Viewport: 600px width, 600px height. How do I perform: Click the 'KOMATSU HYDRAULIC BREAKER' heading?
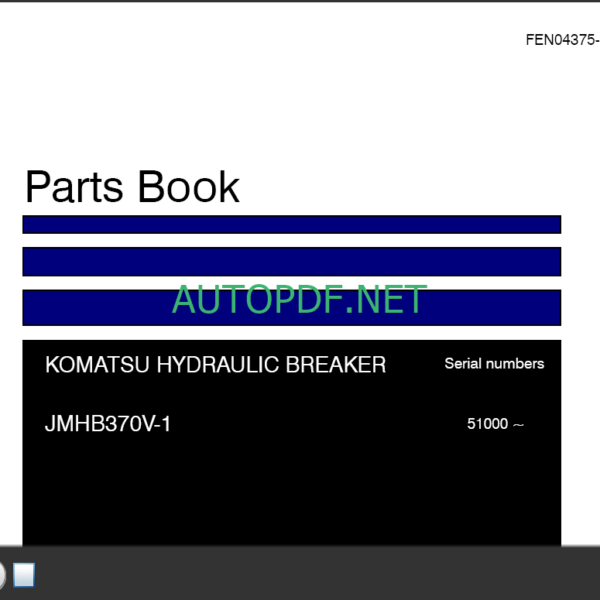215,365
